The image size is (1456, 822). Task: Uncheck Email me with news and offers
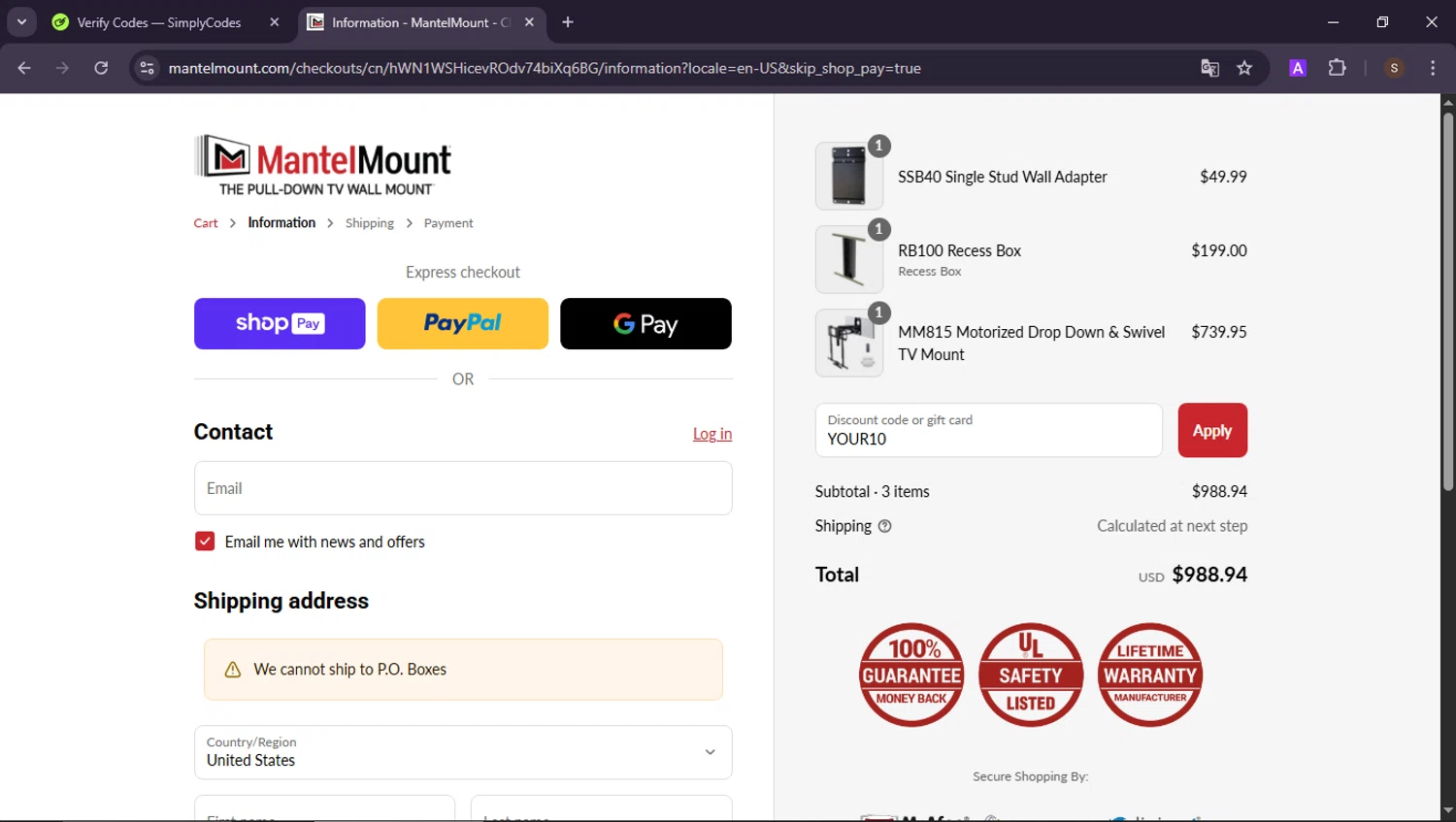tap(205, 542)
